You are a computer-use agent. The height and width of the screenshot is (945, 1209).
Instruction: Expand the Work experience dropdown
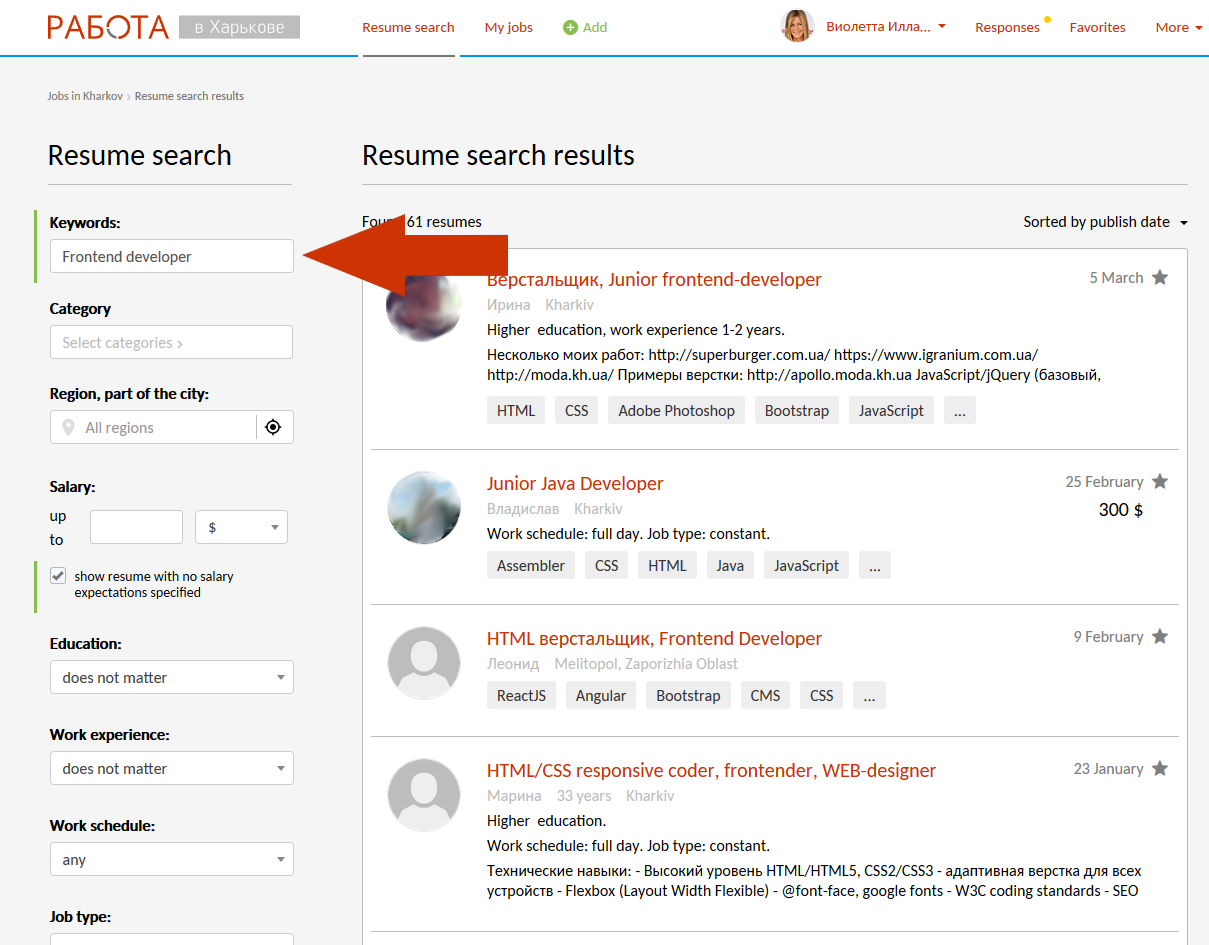coord(171,769)
